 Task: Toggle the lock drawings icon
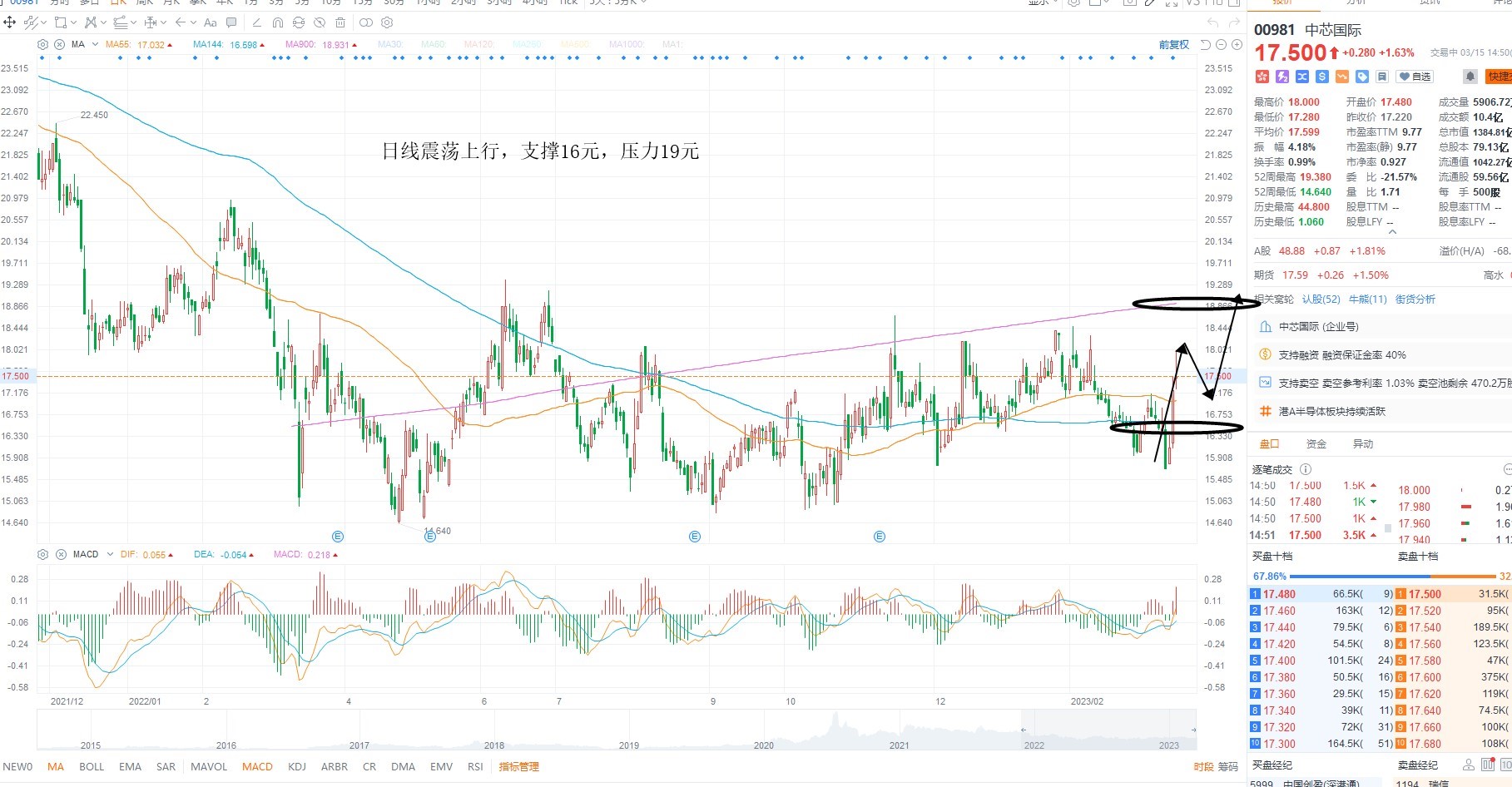click(299, 22)
